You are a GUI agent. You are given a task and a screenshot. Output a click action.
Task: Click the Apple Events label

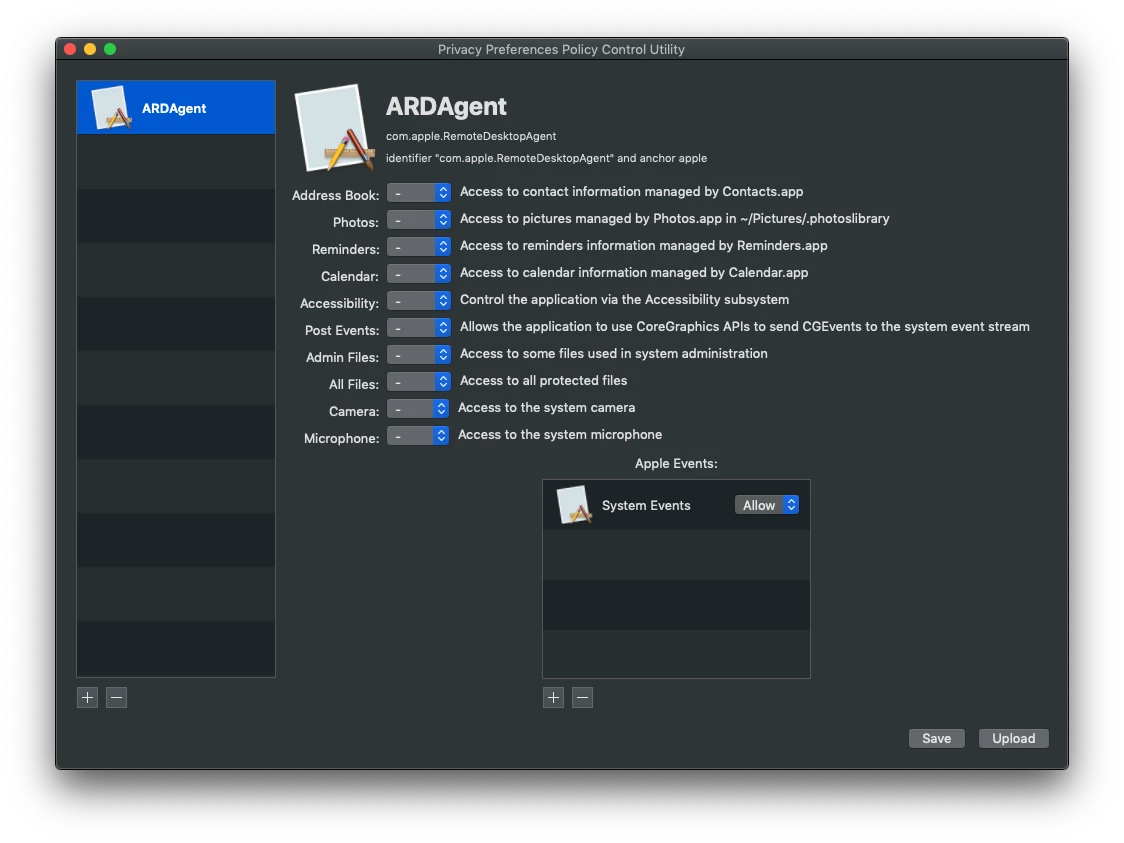[676, 464]
